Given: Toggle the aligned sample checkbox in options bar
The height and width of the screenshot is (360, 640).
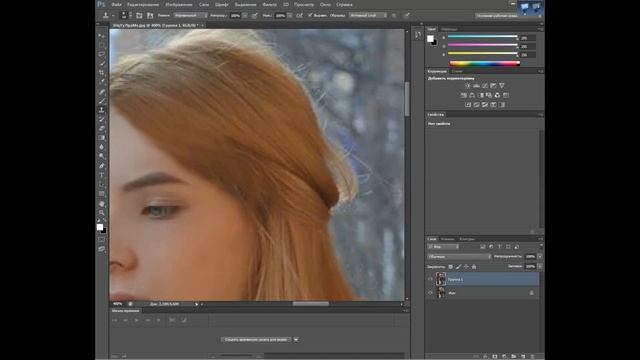Looking at the screenshot, I should click(310, 16).
